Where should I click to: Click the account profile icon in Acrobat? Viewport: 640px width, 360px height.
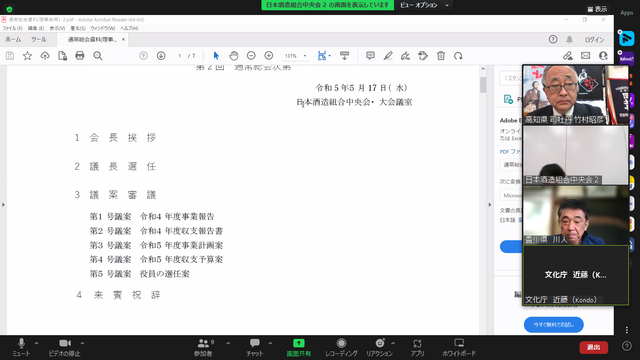coord(603,56)
